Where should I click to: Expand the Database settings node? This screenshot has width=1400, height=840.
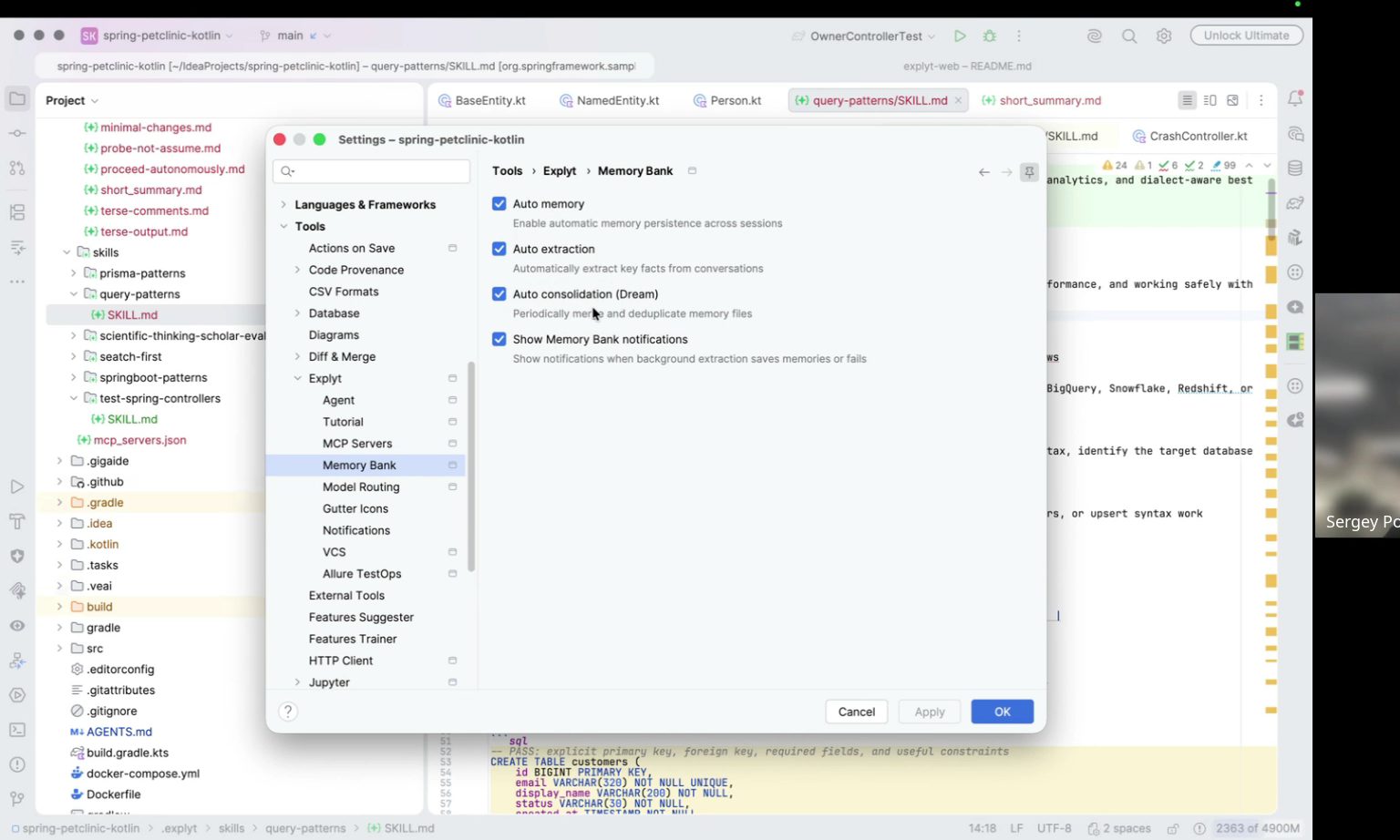click(x=297, y=313)
